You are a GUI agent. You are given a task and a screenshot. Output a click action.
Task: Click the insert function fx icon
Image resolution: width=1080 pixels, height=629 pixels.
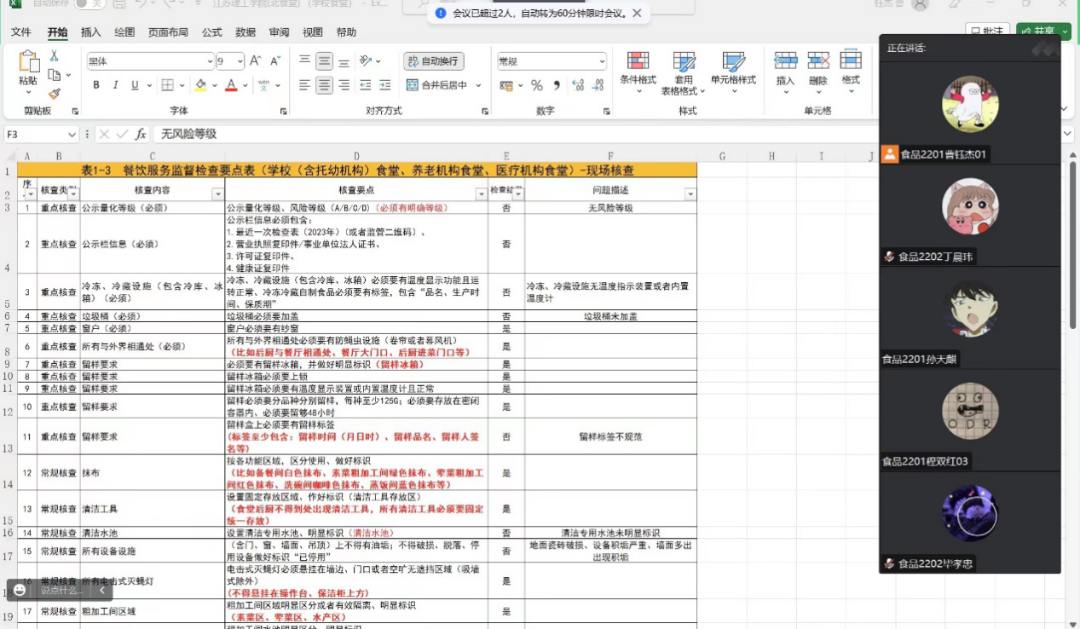(141, 134)
